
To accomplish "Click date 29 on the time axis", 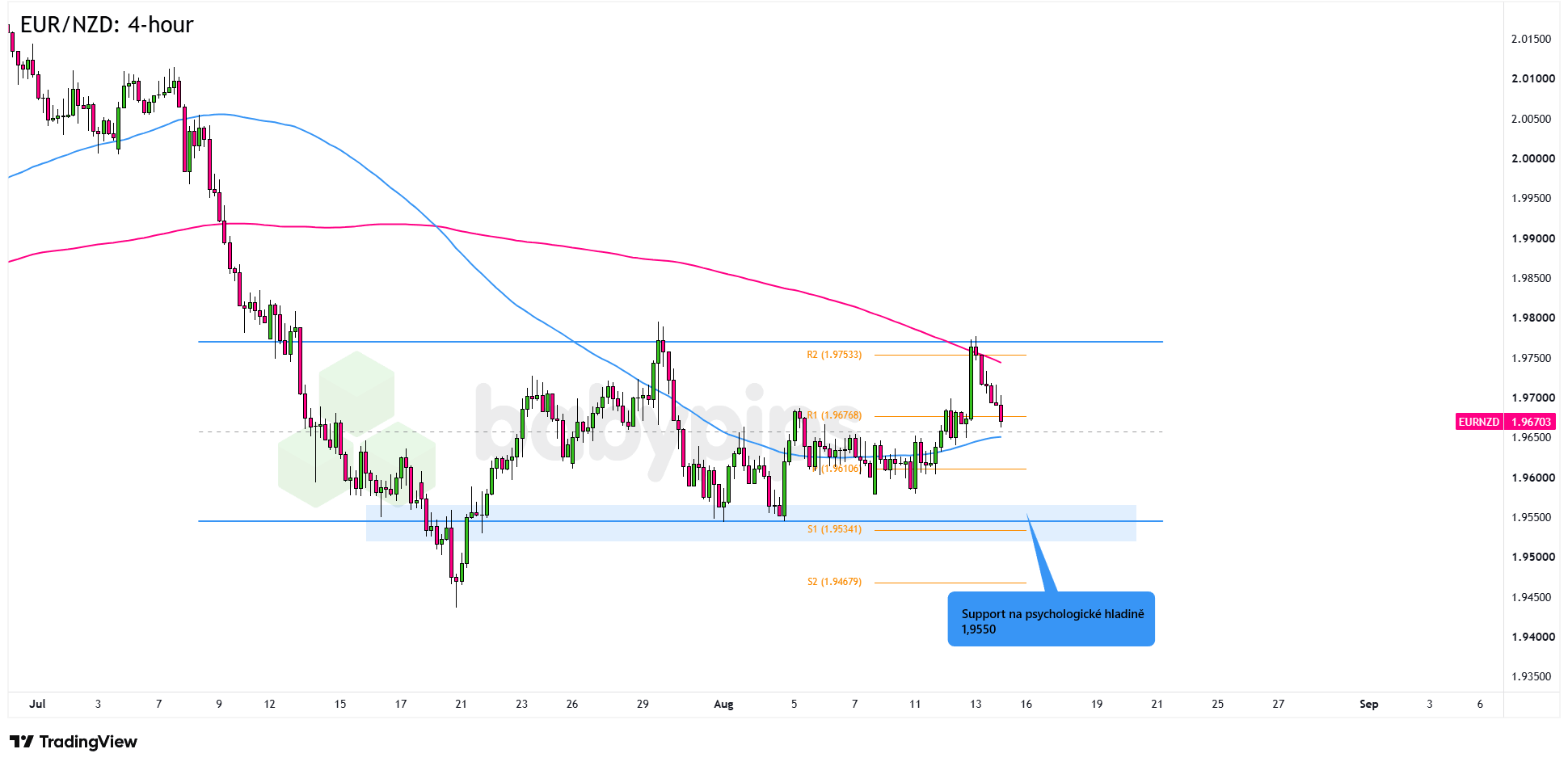I will 643,704.
